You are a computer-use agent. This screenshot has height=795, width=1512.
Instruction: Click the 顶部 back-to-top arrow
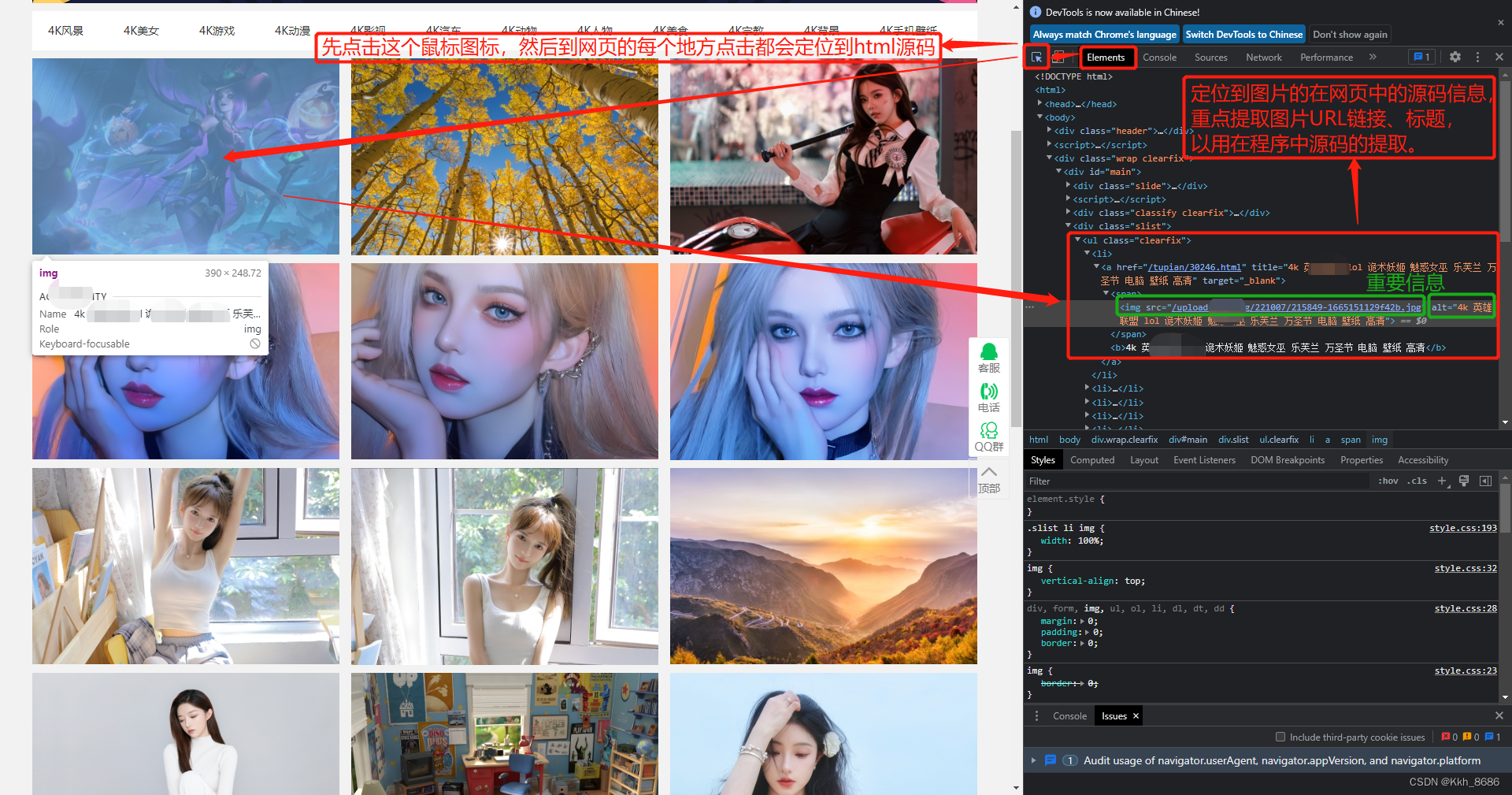click(989, 479)
